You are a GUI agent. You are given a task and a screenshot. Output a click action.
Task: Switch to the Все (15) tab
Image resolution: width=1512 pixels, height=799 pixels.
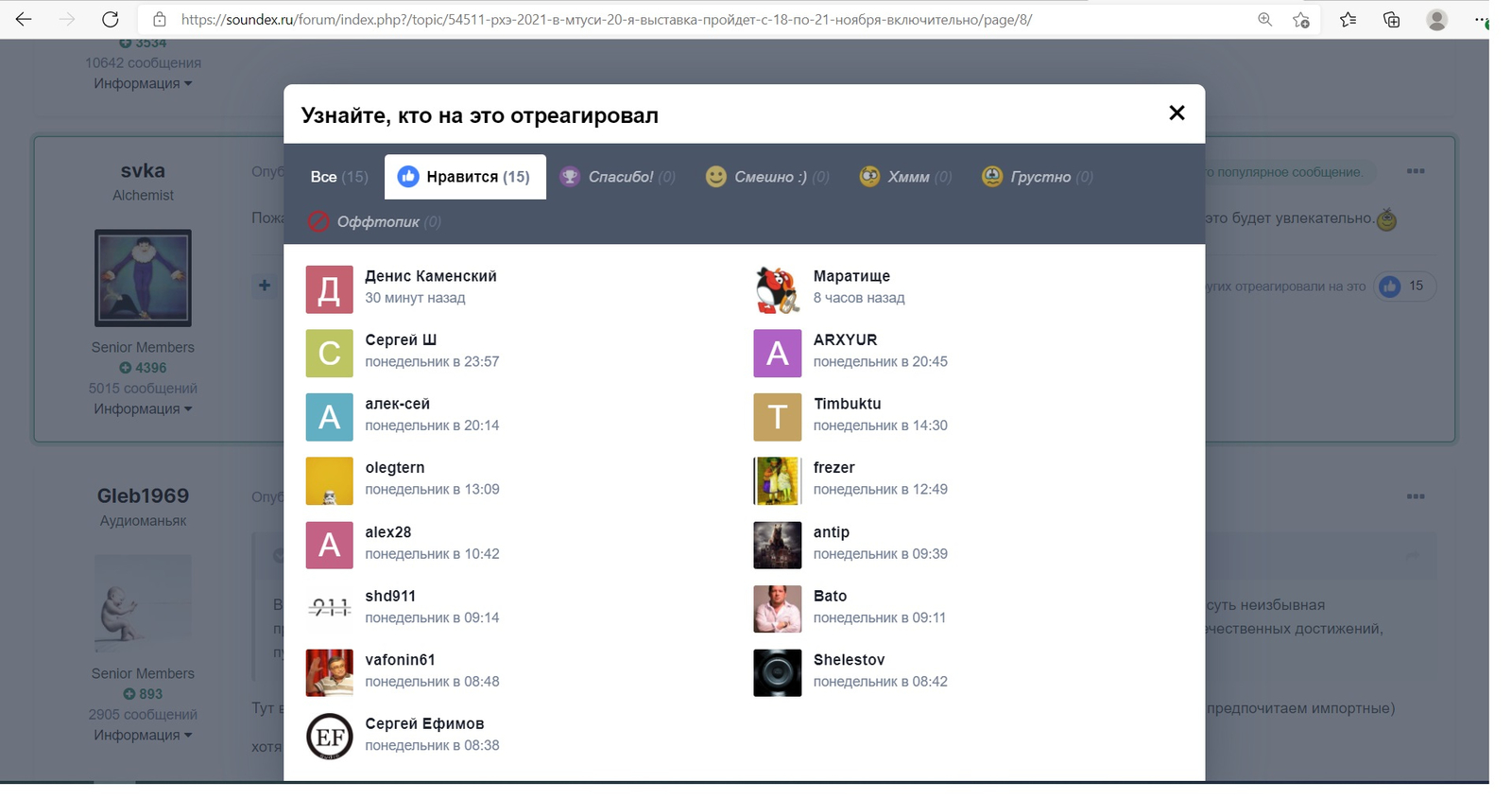pos(339,177)
